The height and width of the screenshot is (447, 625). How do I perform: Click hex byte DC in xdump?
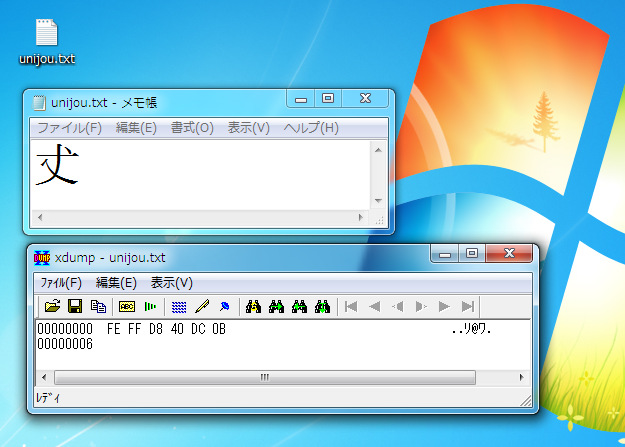198,329
